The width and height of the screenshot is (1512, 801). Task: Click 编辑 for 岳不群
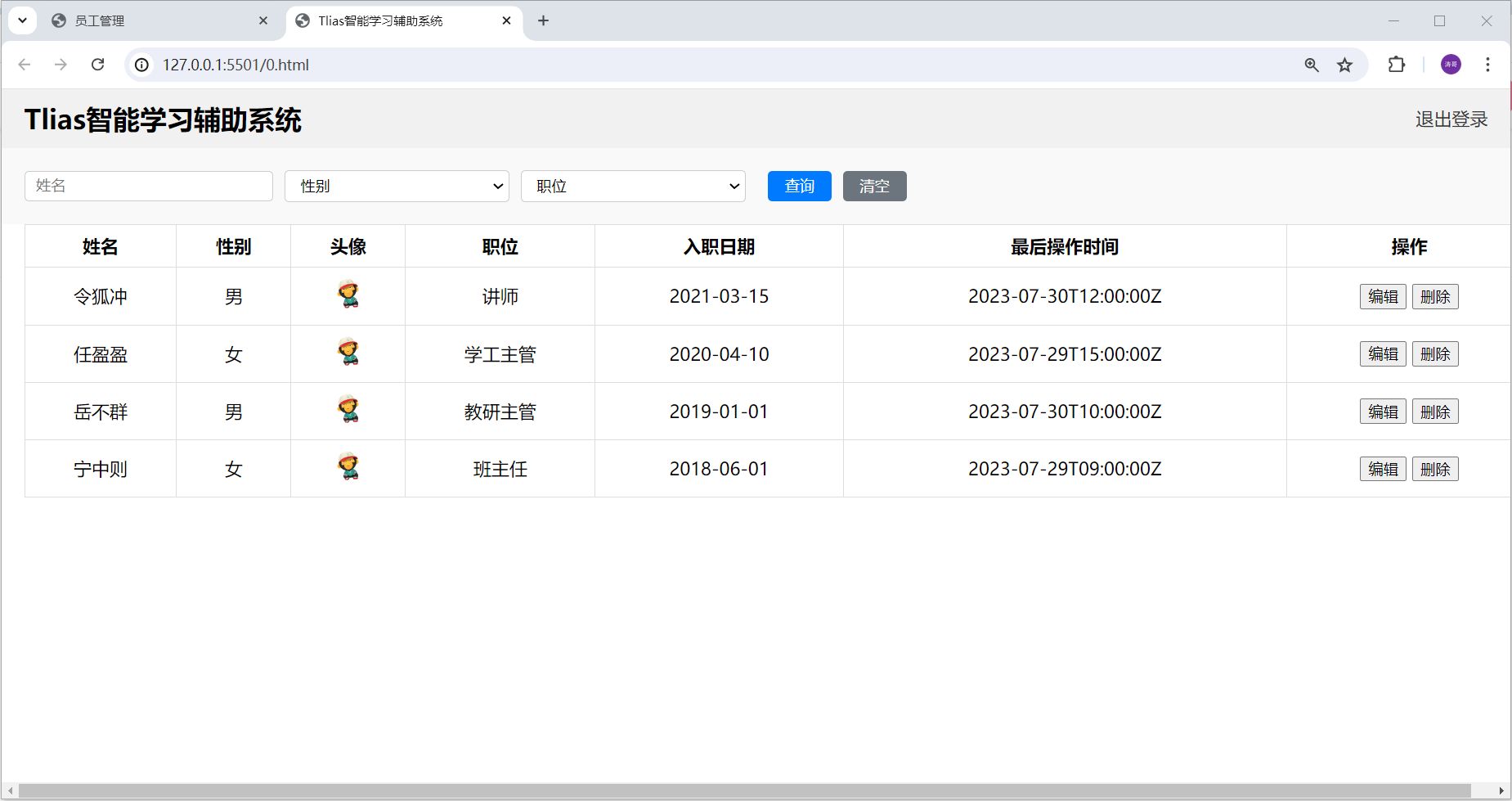coord(1383,411)
